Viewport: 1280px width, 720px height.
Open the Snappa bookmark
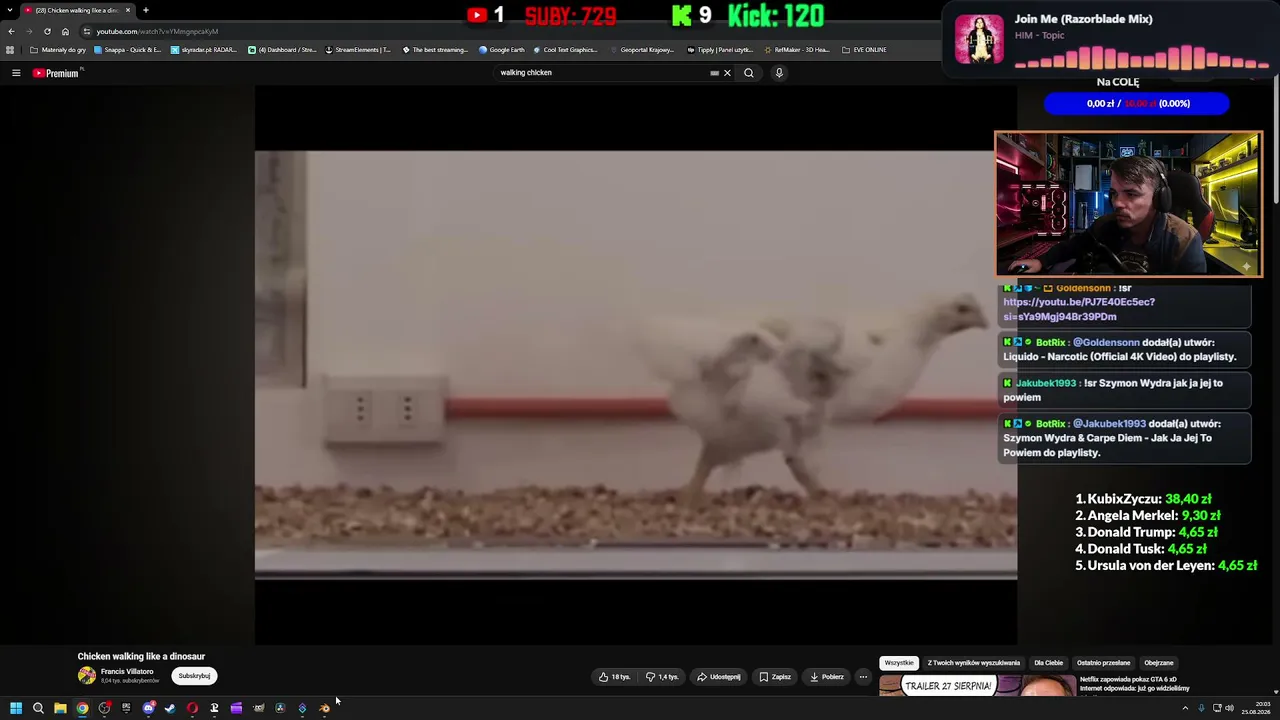[127, 50]
